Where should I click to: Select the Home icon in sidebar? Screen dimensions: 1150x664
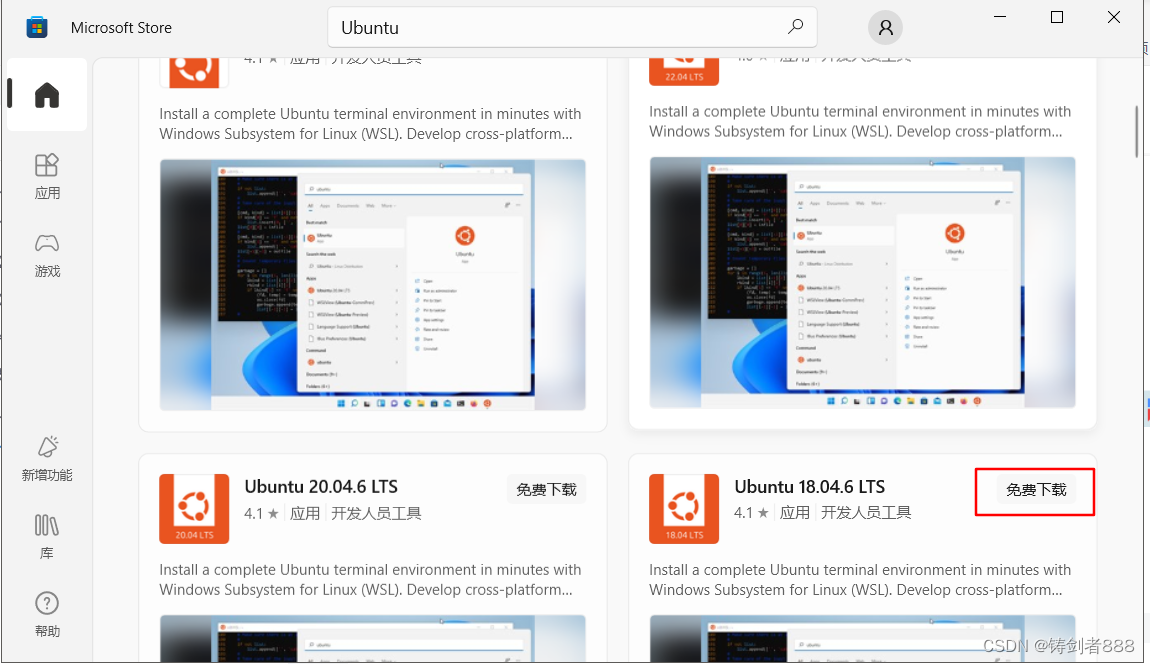pos(46,94)
